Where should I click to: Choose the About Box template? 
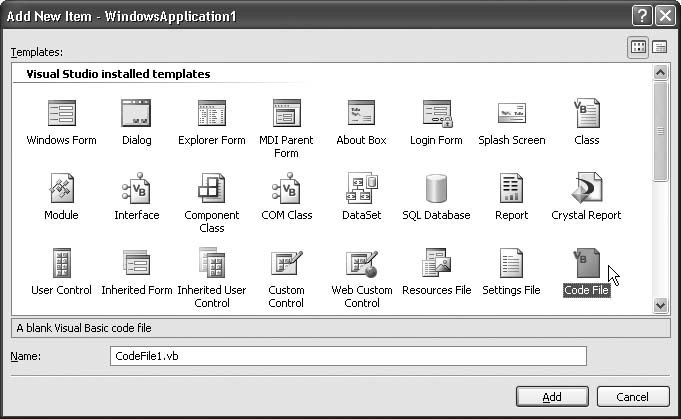361,113
